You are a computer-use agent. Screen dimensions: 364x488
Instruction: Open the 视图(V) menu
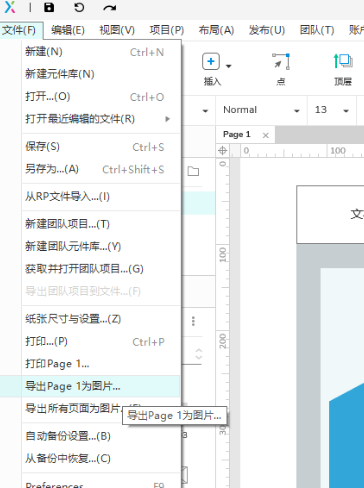tap(117, 30)
